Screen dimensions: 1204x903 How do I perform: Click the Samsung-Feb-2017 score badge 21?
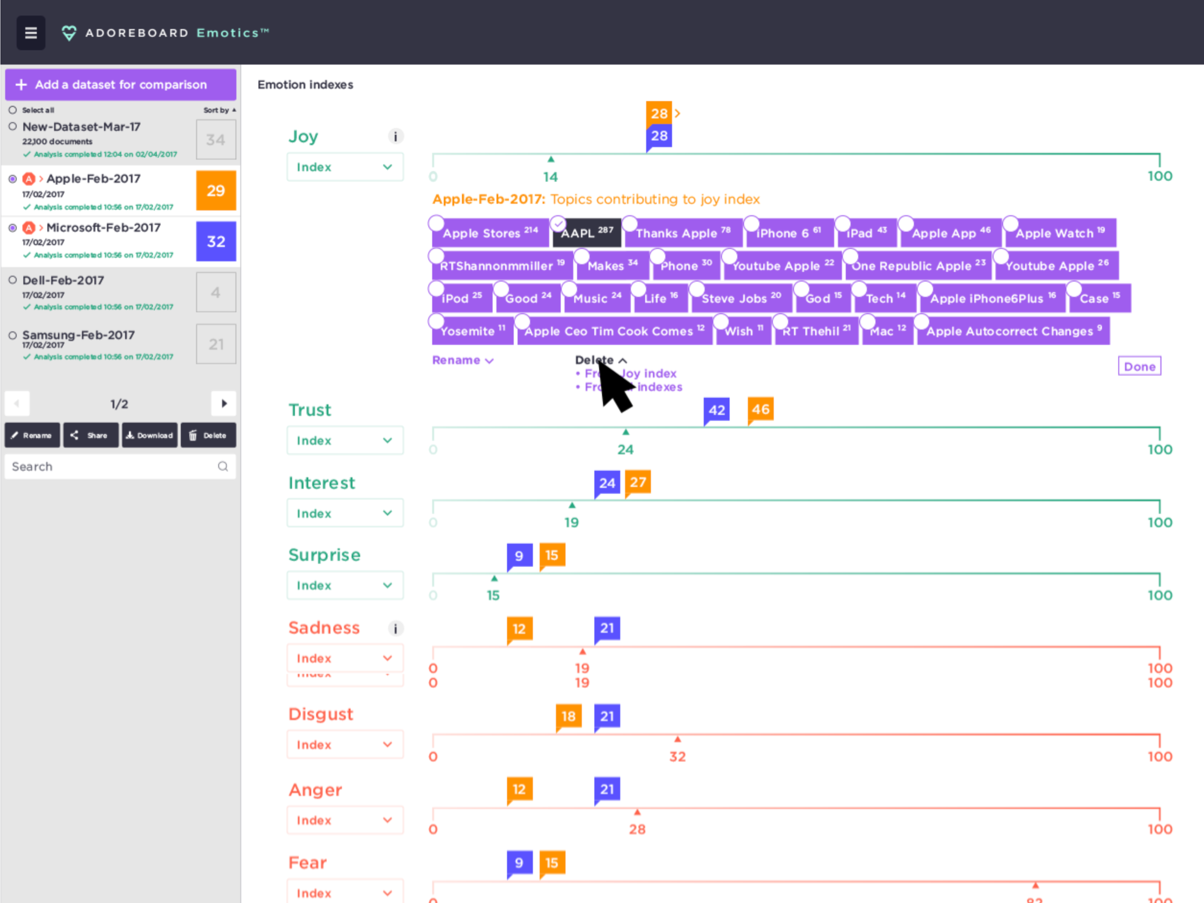216,345
